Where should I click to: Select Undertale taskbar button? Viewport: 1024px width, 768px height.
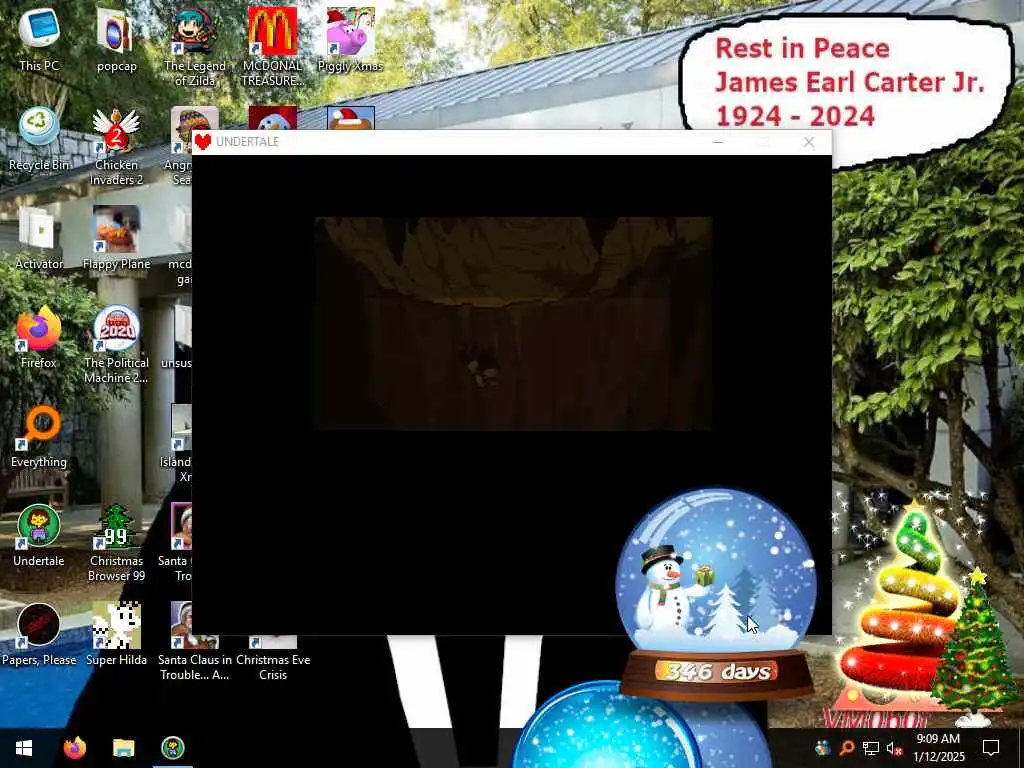(x=172, y=748)
